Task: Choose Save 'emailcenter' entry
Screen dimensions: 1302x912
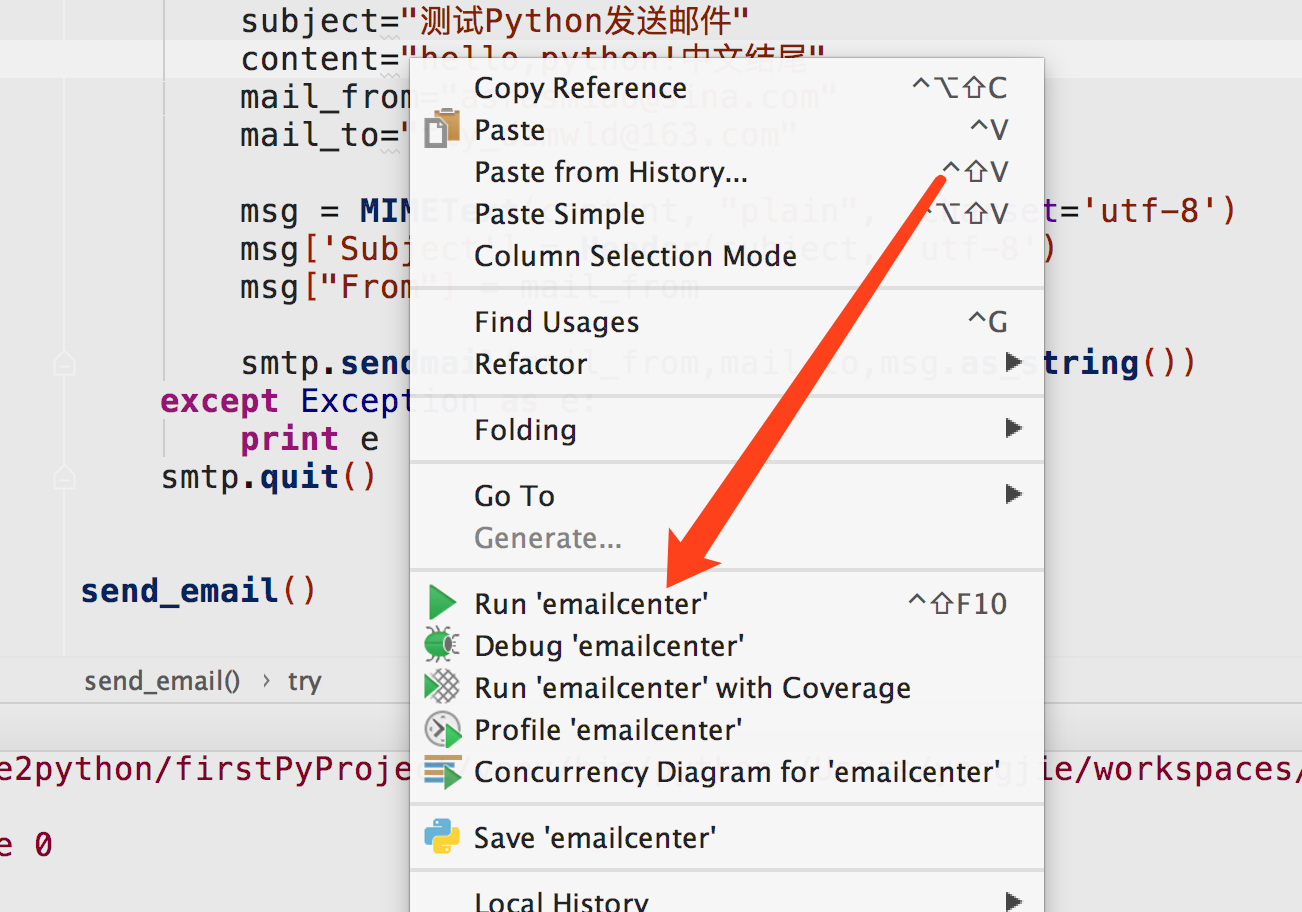Action: [727, 838]
